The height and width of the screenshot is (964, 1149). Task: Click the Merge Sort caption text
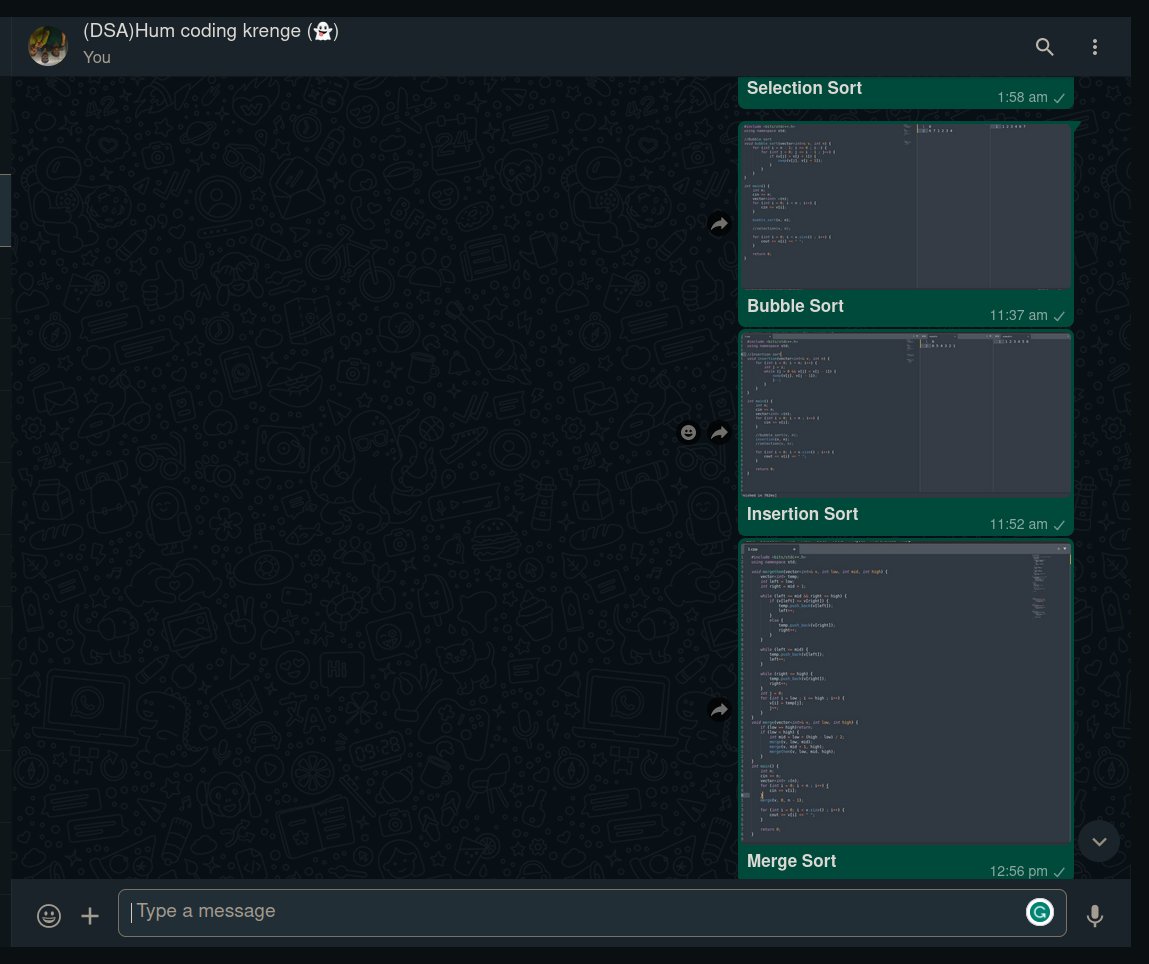(791, 861)
